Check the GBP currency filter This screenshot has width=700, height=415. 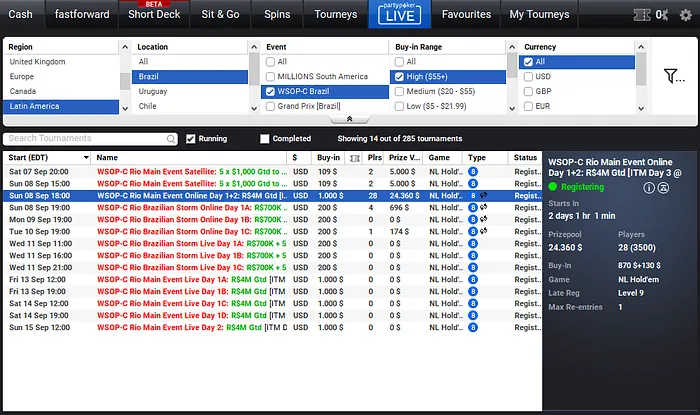point(528,91)
